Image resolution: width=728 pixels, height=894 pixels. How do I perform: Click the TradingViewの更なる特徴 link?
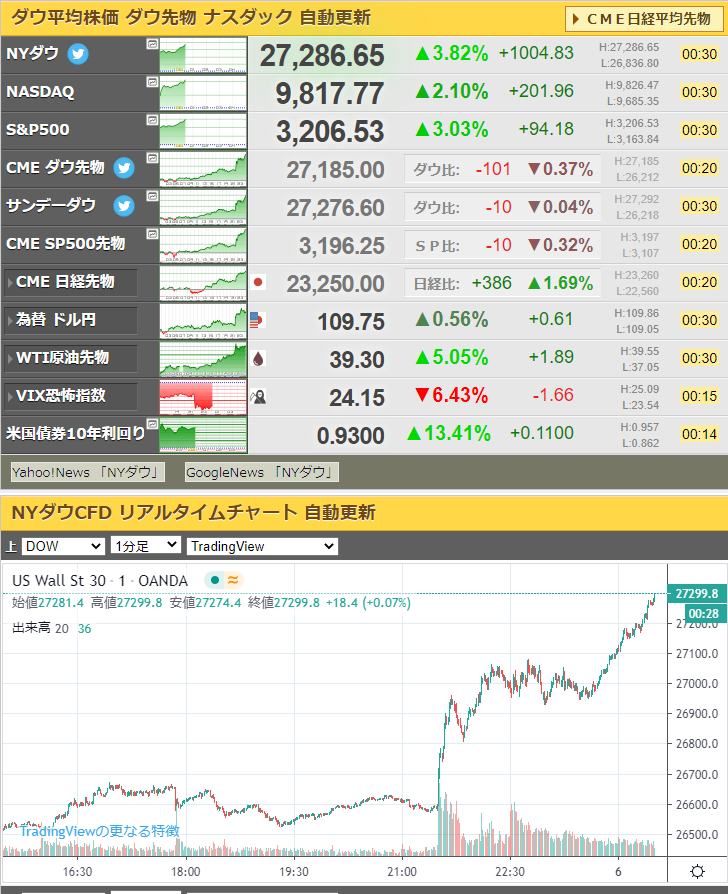[100, 831]
